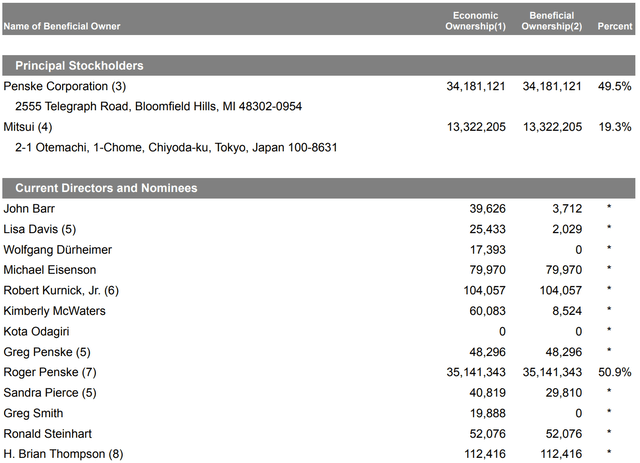
Task: Click Sandra Pierce's economic ownership 40,819
Action: pyautogui.click(x=487, y=392)
